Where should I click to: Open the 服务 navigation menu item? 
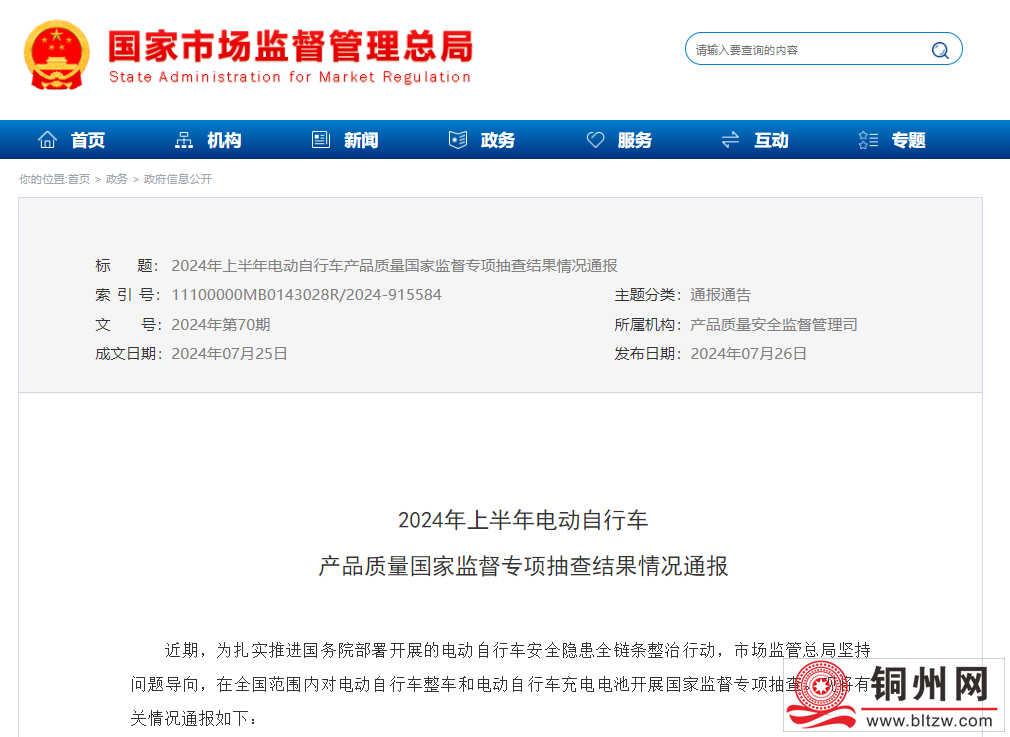point(635,141)
